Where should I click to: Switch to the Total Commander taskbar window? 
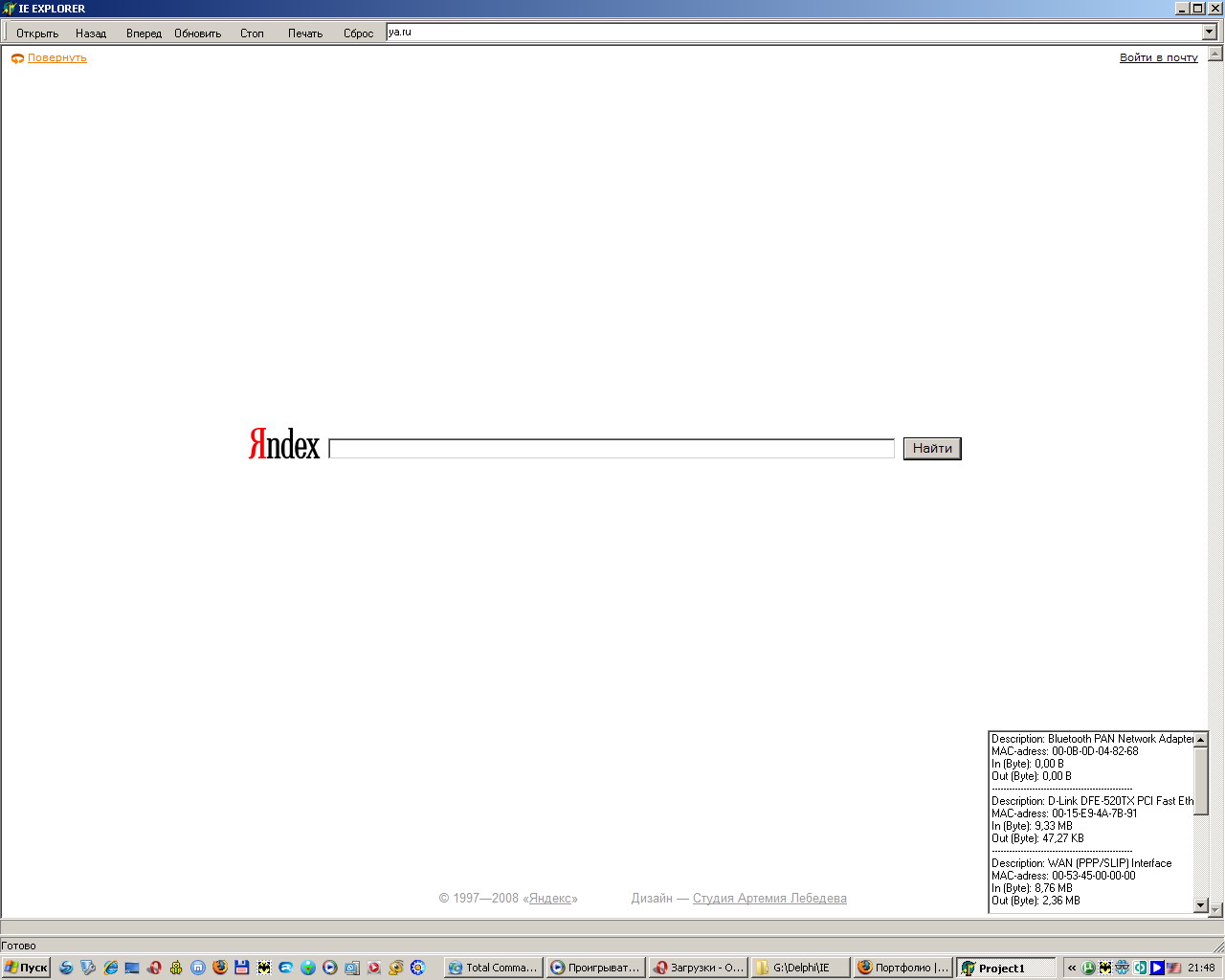[494, 968]
